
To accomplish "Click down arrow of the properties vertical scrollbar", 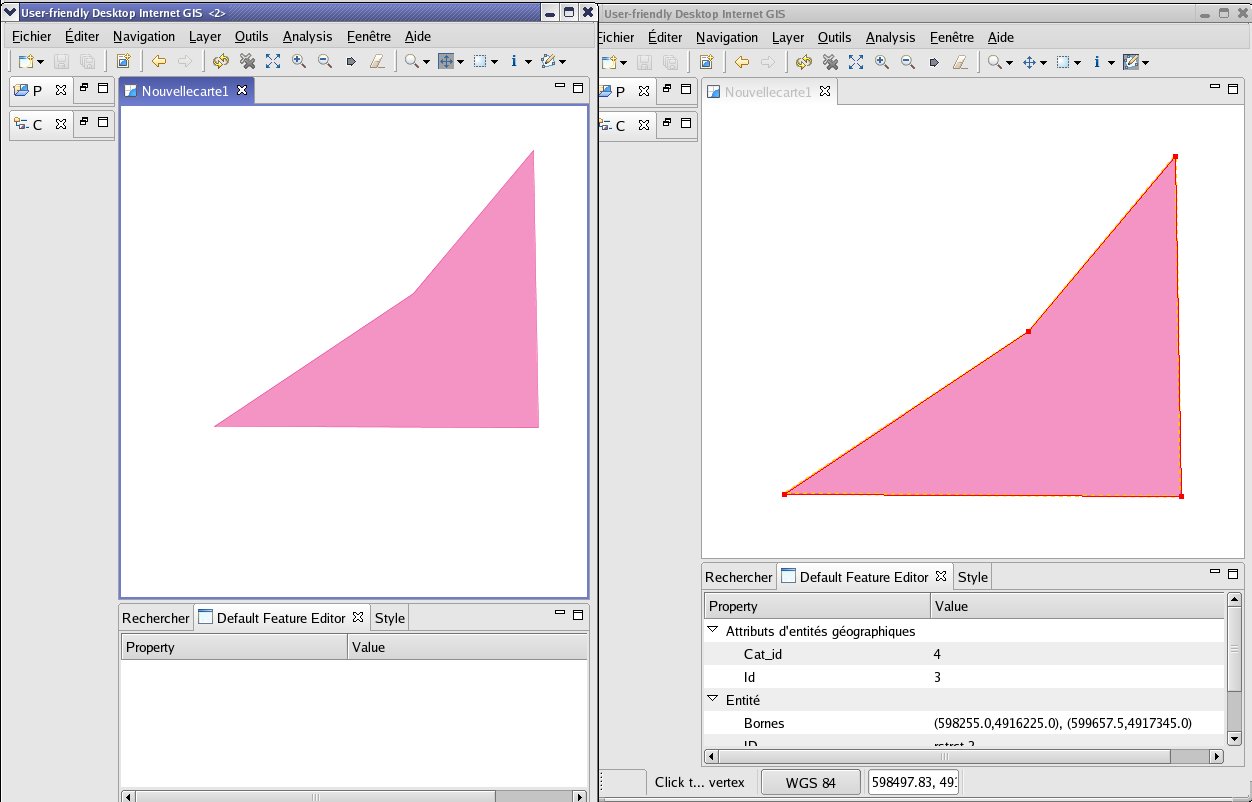I will tap(1233, 738).
